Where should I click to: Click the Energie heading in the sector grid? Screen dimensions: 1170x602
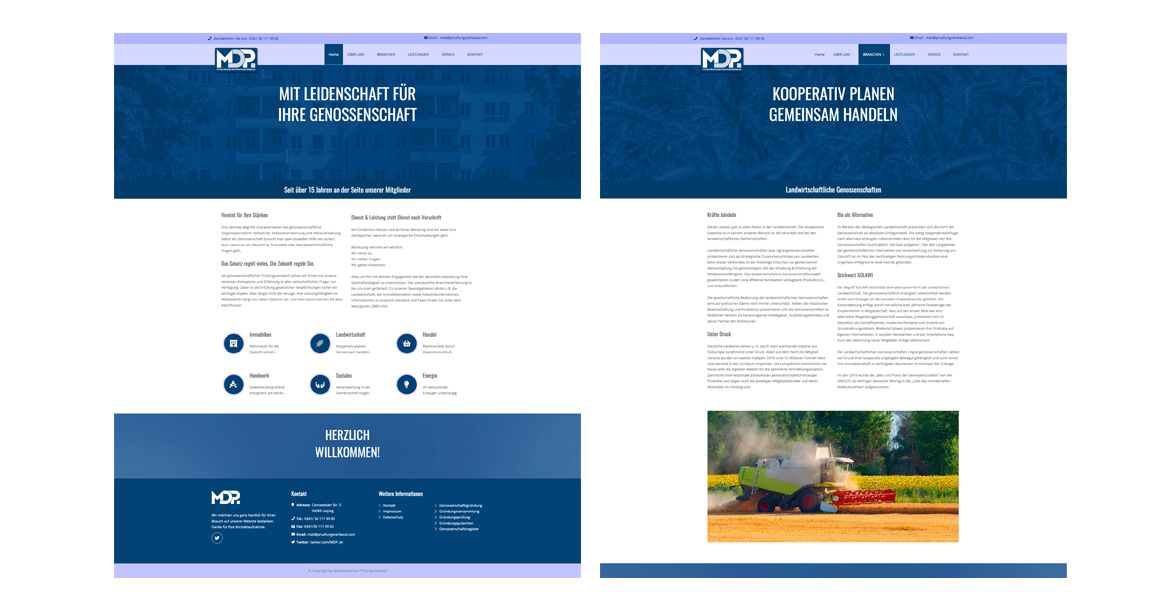tap(430, 376)
